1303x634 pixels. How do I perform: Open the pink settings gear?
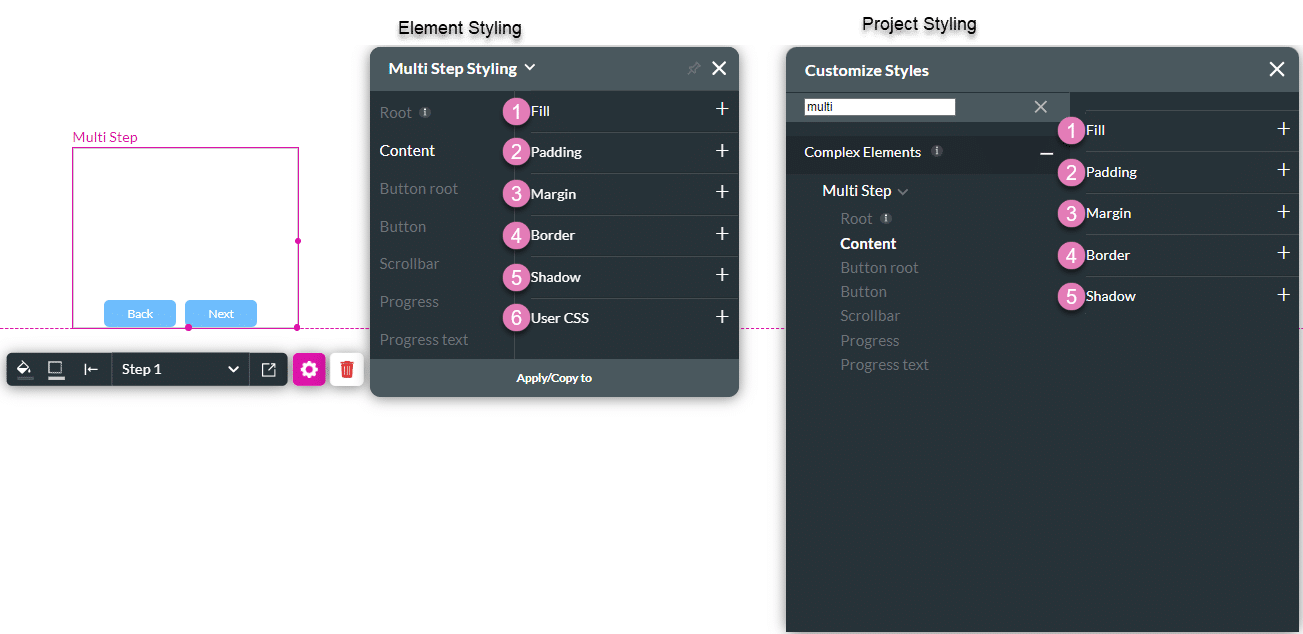pos(309,369)
